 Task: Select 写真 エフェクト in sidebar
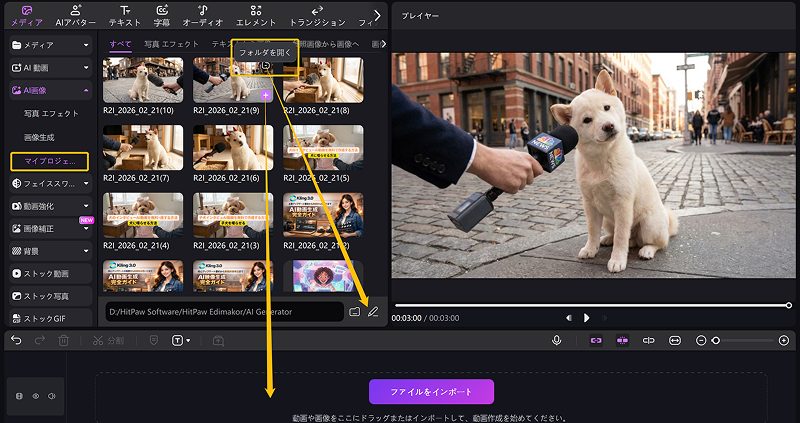pos(51,113)
